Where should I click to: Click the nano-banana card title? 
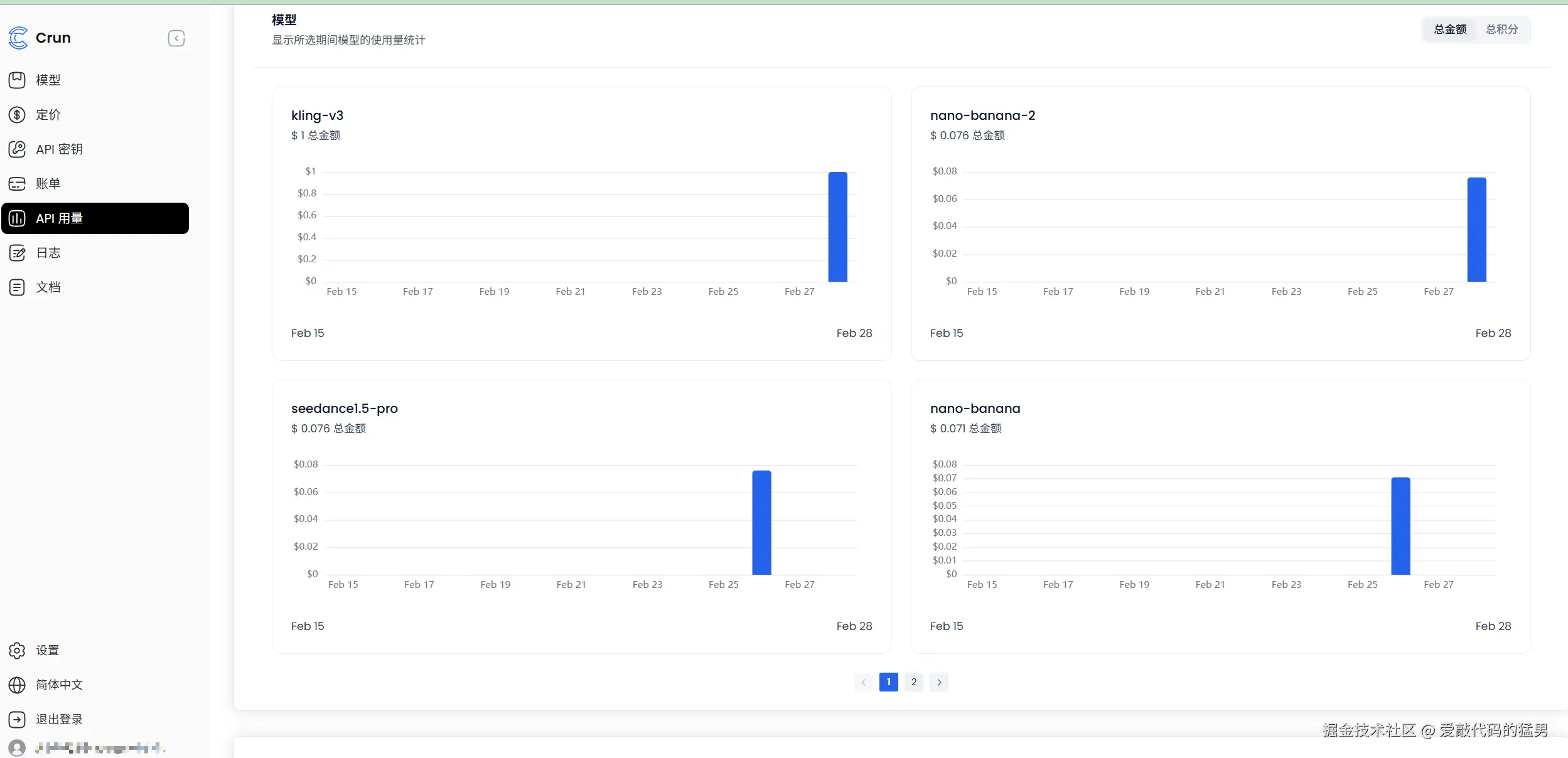[x=975, y=408]
